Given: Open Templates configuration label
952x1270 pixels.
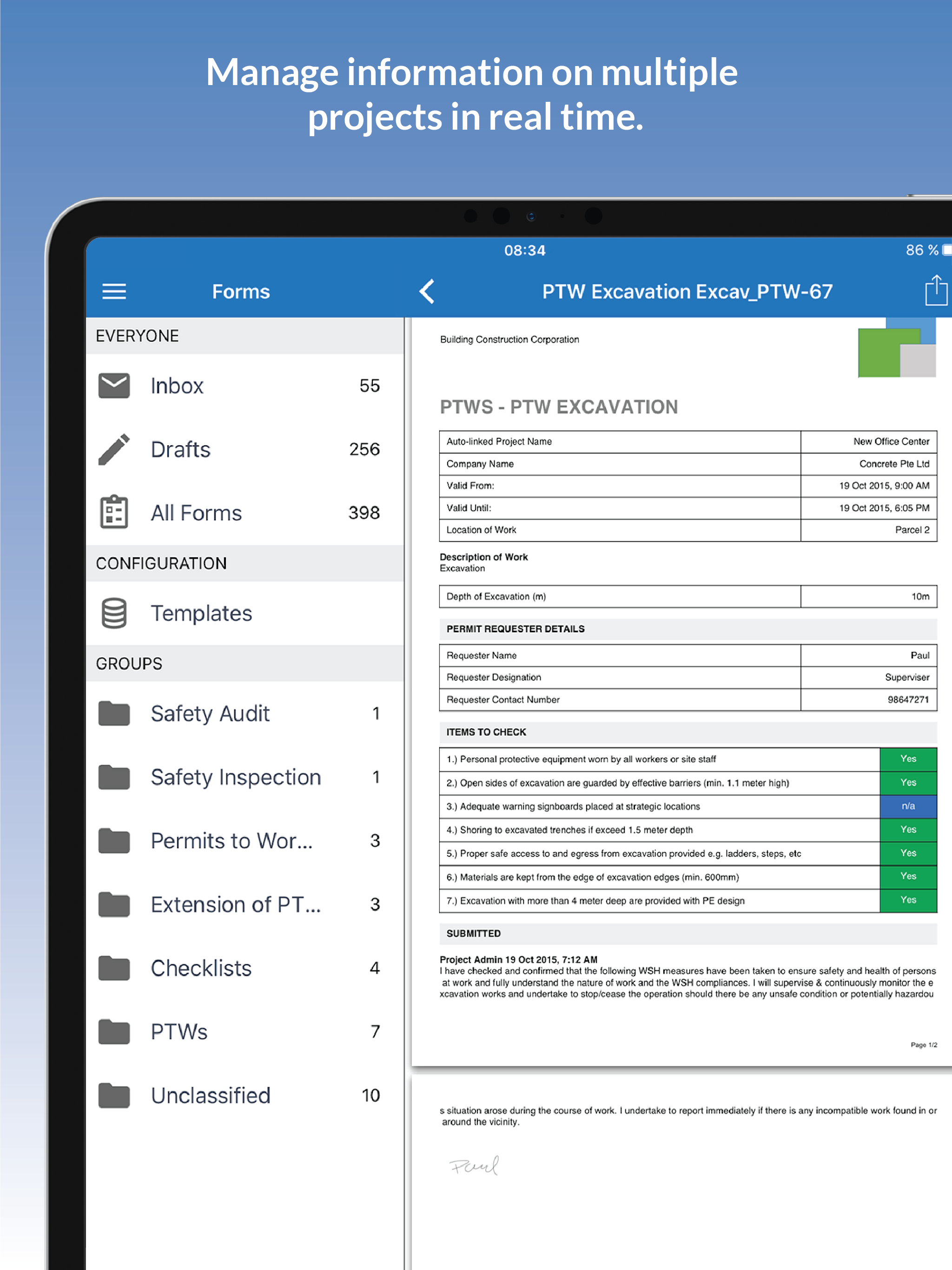Looking at the screenshot, I should 201,614.
